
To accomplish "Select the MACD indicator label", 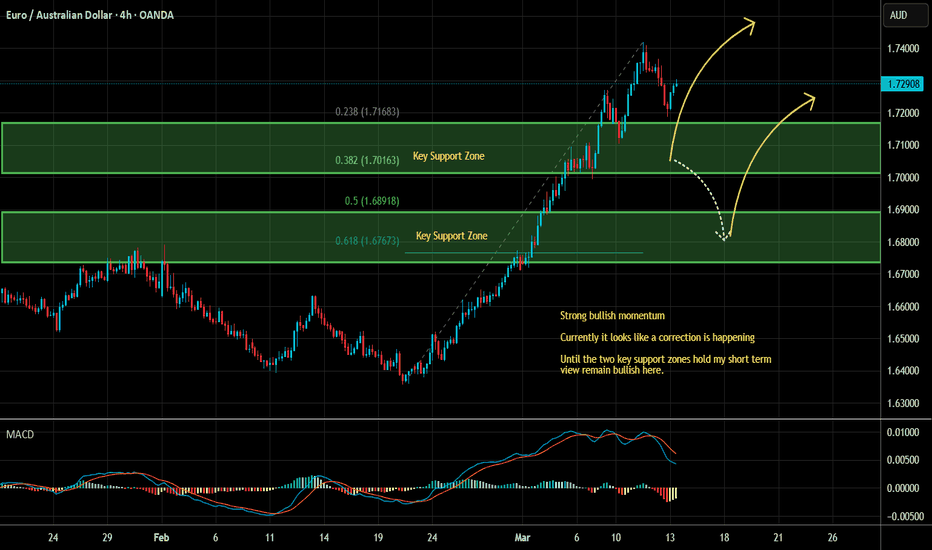I will click(20, 435).
